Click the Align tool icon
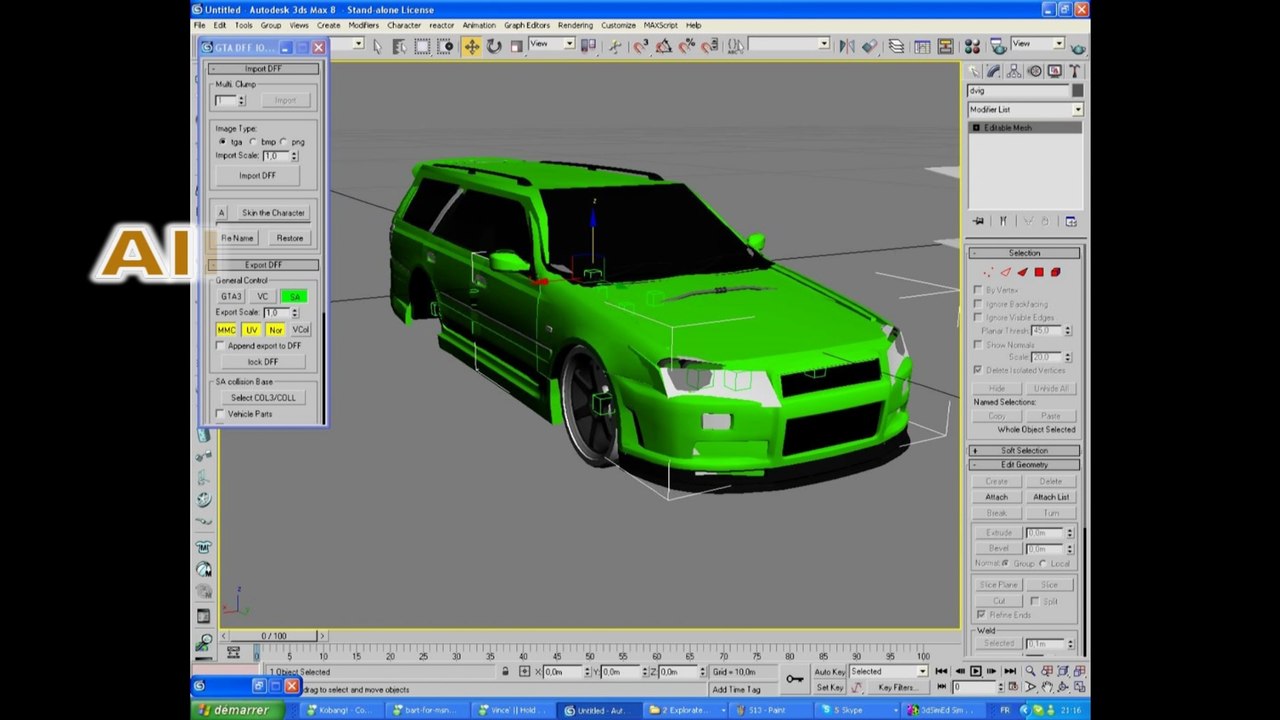Screen dimensions: 1280x720 click(870, 46)
